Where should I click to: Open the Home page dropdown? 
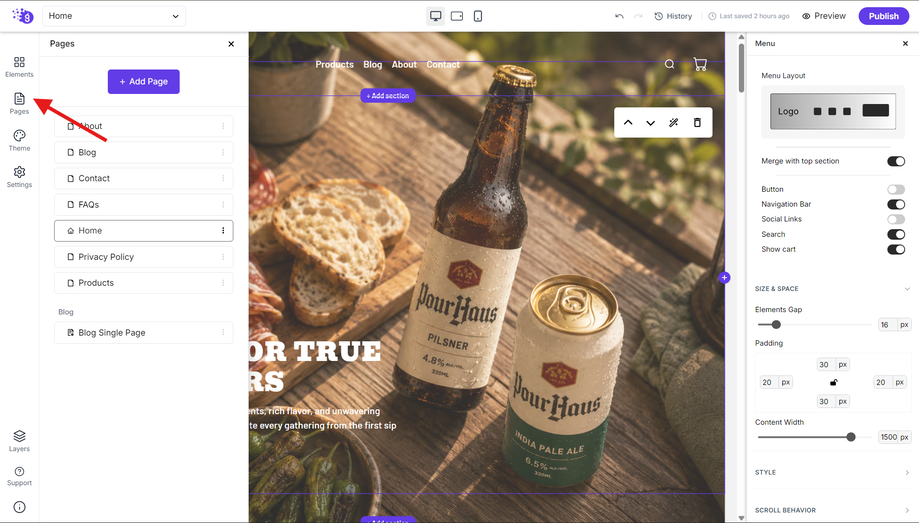click(114, 16)
